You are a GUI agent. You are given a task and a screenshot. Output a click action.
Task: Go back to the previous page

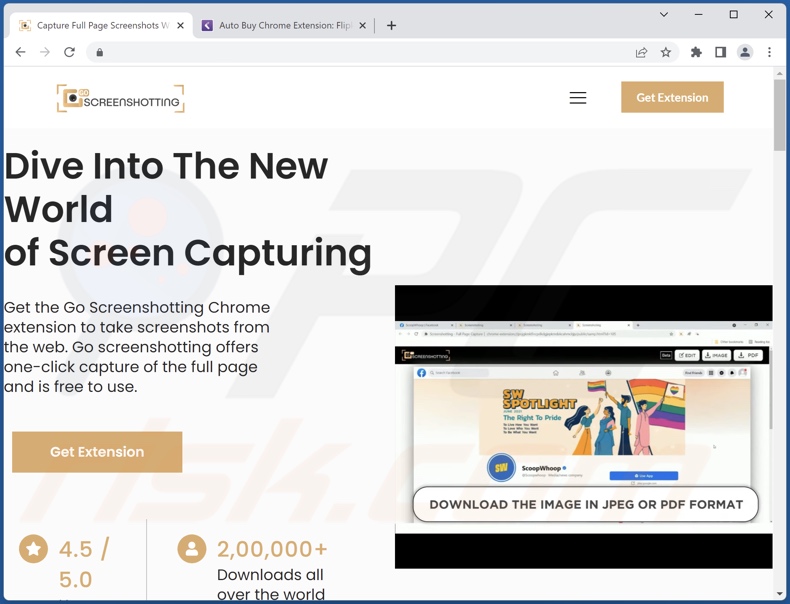[x=21, y=52]
